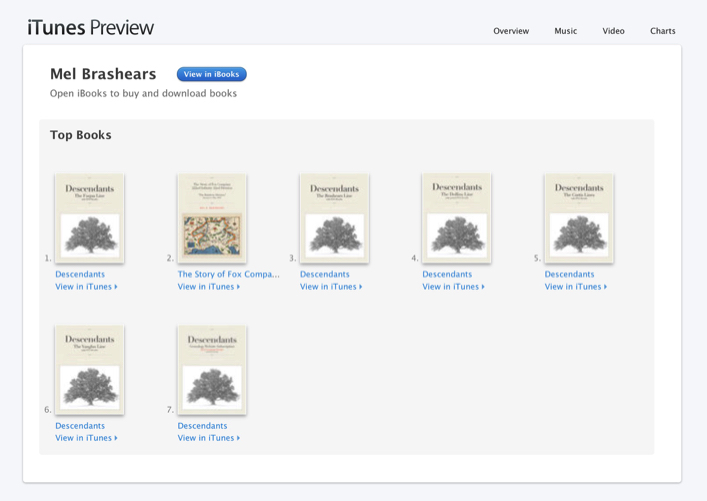
Task: Open book cover ranked number 5
Action: [x=579, y=218]
